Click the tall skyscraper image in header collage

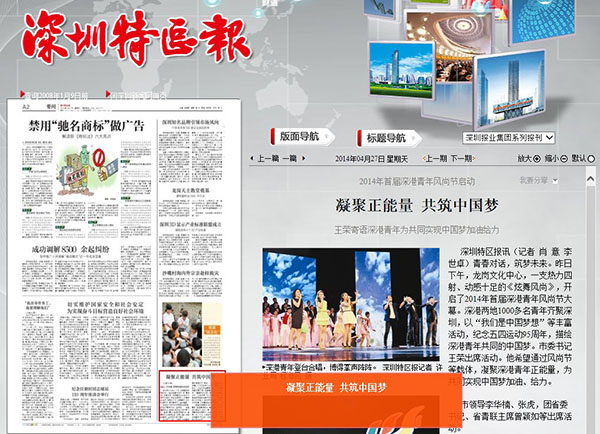pos(511,90)
